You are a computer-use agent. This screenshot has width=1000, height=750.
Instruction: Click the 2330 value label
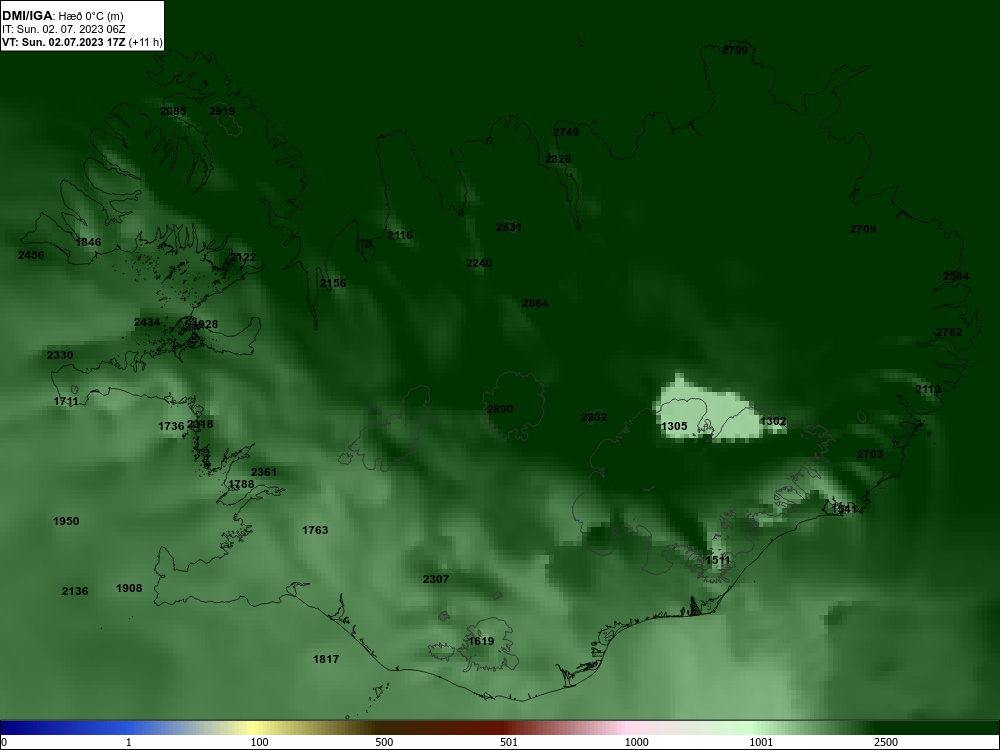60,355
